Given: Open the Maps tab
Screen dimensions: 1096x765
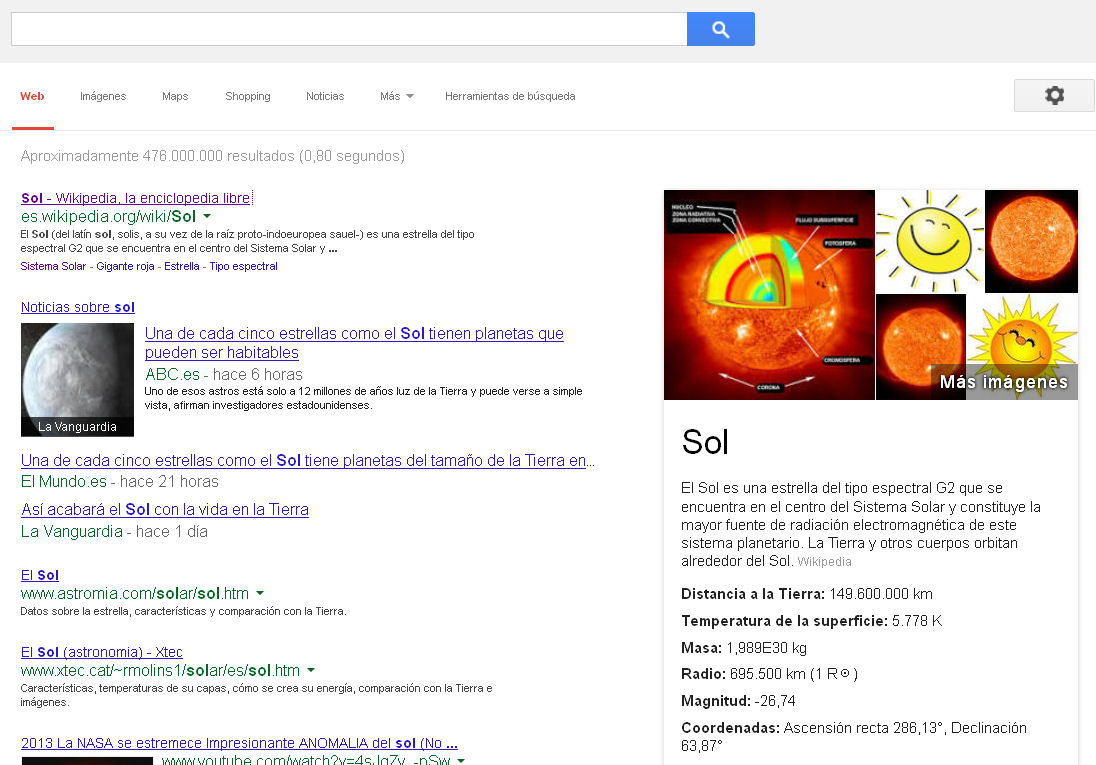Looking at the screenshot, I should coord(175,96).
